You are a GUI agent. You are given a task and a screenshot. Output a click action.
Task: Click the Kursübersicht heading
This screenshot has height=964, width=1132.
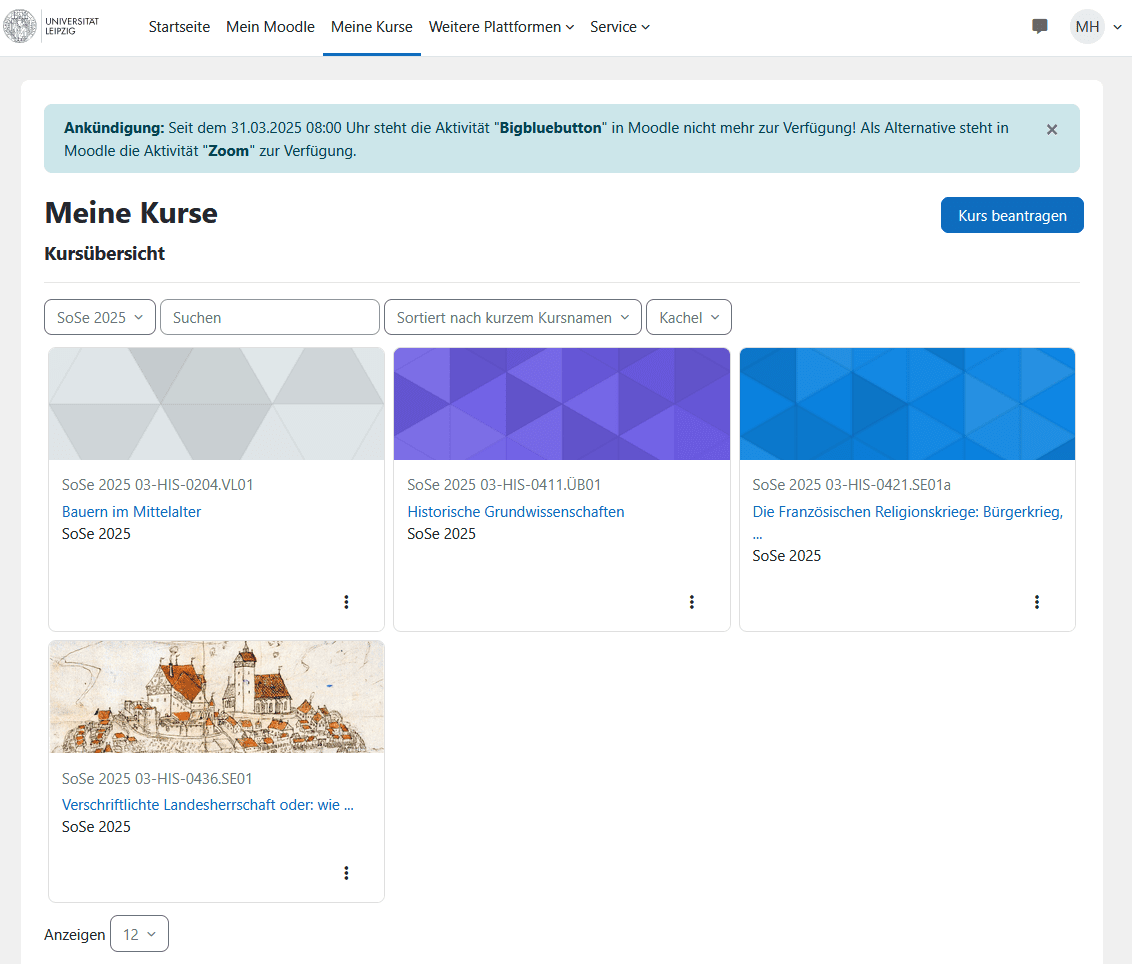(x=105, y=253)
